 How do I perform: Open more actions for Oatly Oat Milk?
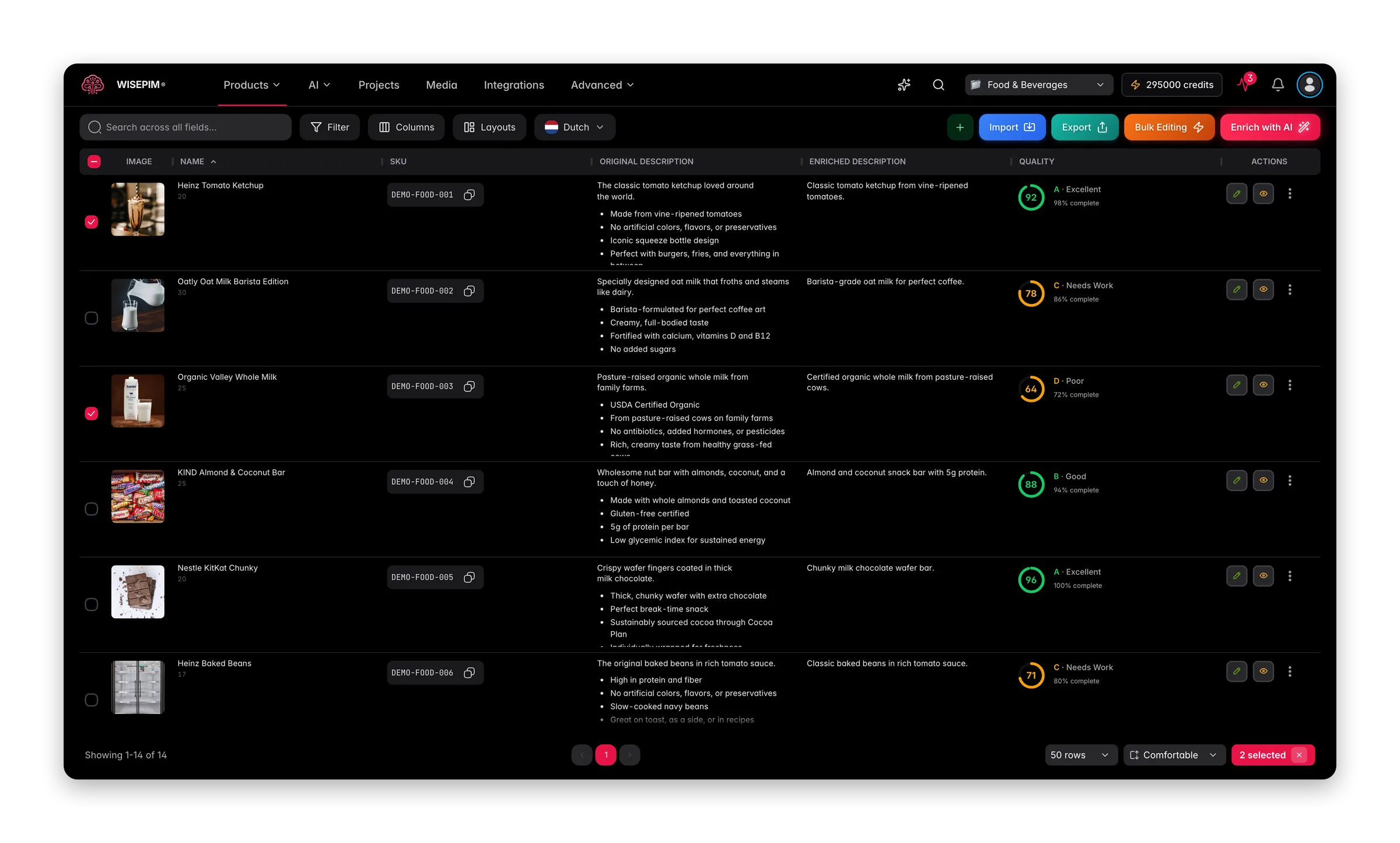(1290, 289)
